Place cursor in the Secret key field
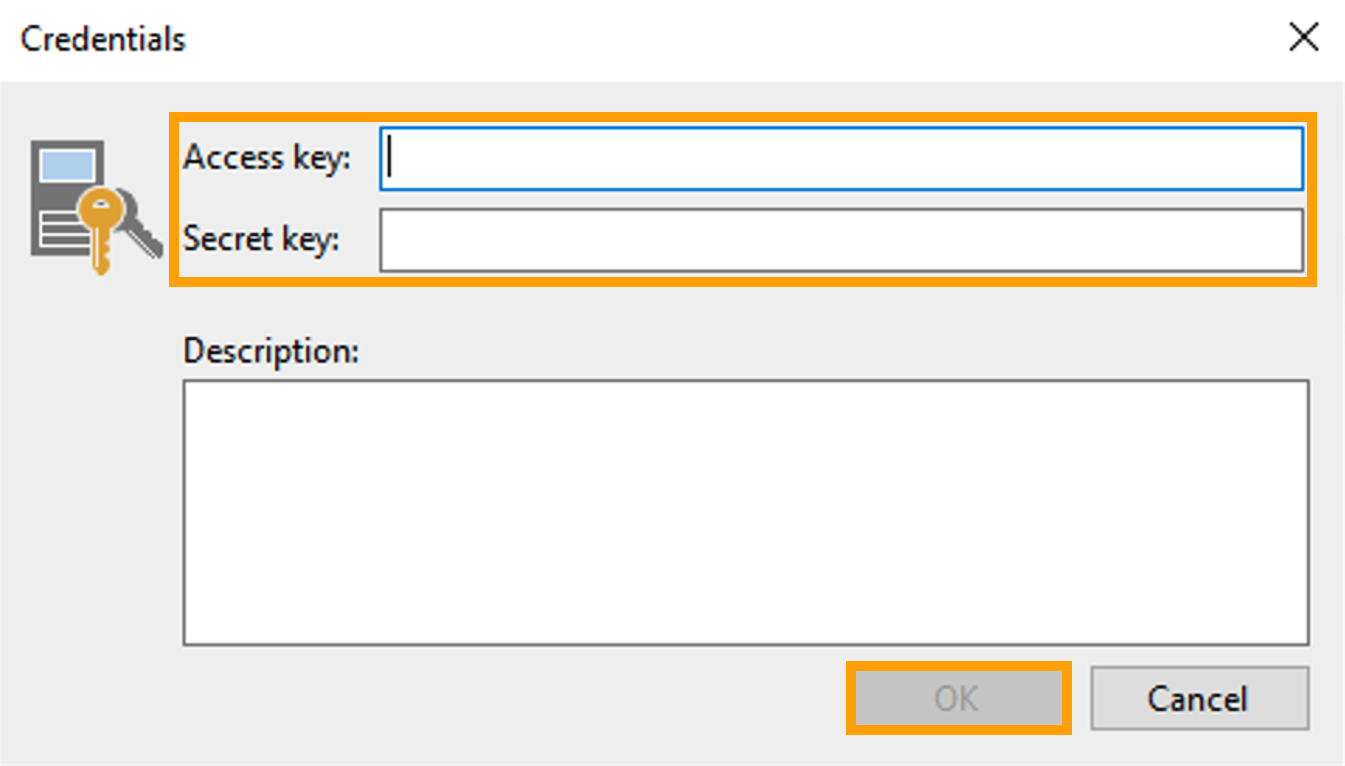Image resolution: width=1345 pixels, height=766 pixels. 840,240
